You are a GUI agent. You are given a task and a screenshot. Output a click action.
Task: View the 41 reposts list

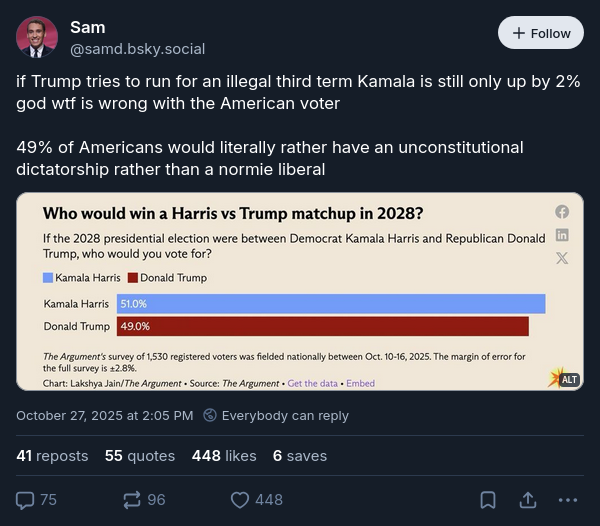[52, 455]
